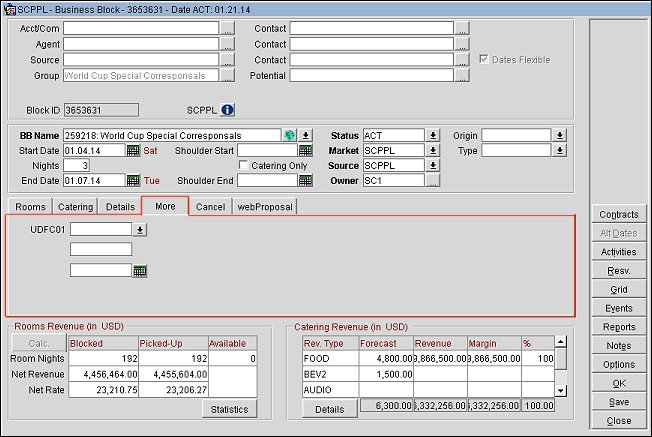The height and width of the screenshot is (437, 652).
Task: Open the UDFC01 dropdown list
Action: [x=140, y=229]
